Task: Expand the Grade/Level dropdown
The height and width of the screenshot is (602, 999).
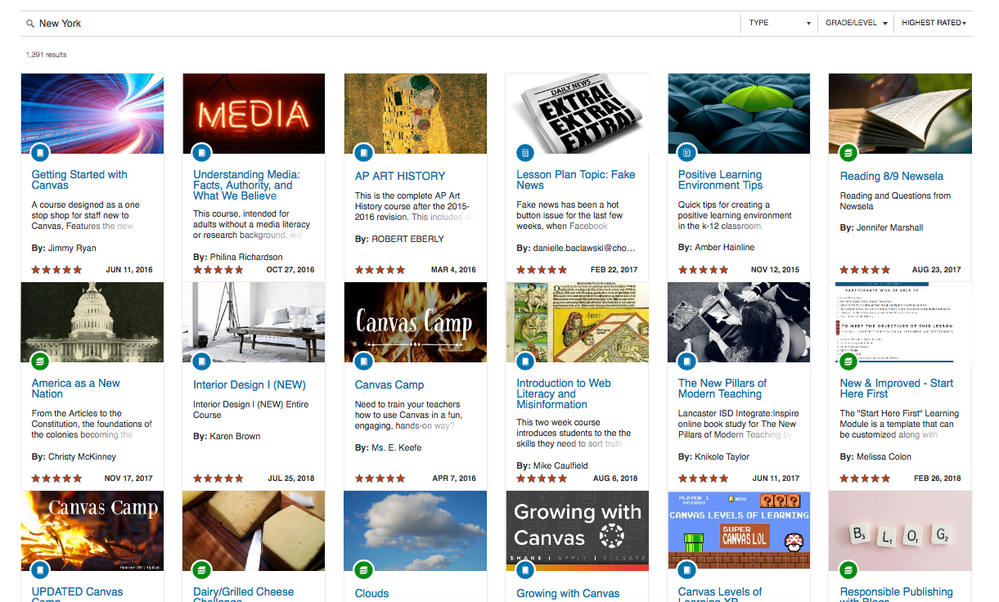Action: click(856, 23)
